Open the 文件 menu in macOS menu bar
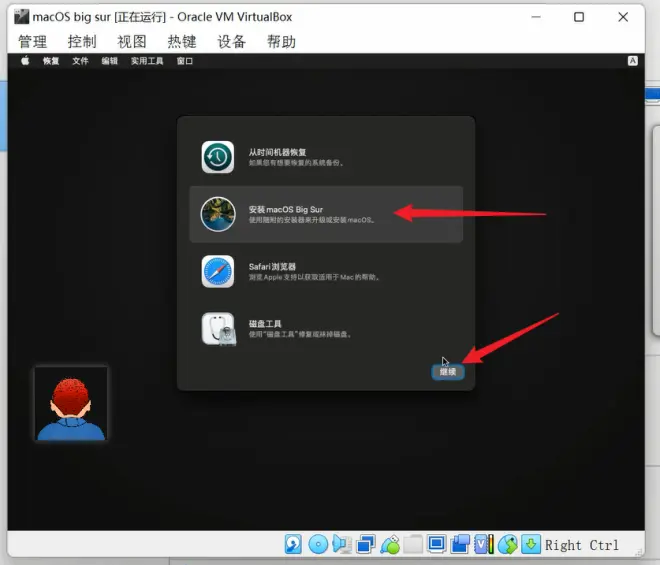Screen dimensions: 660x565 (80, 61)
